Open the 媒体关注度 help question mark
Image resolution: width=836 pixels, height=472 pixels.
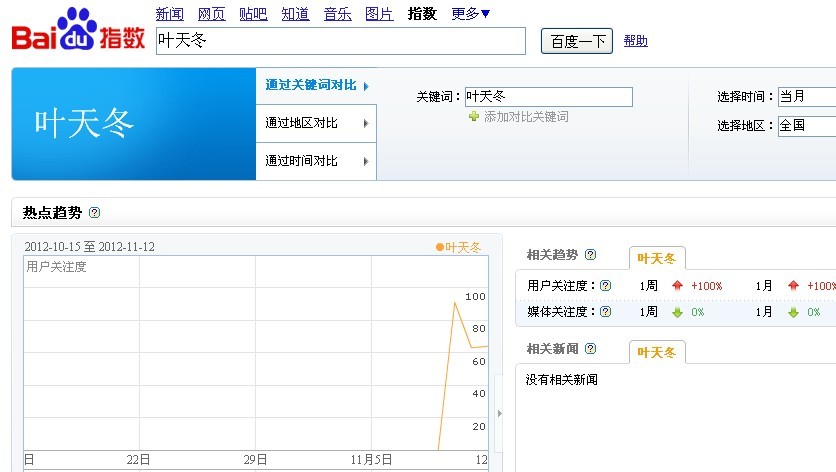(x=605, y=312)
